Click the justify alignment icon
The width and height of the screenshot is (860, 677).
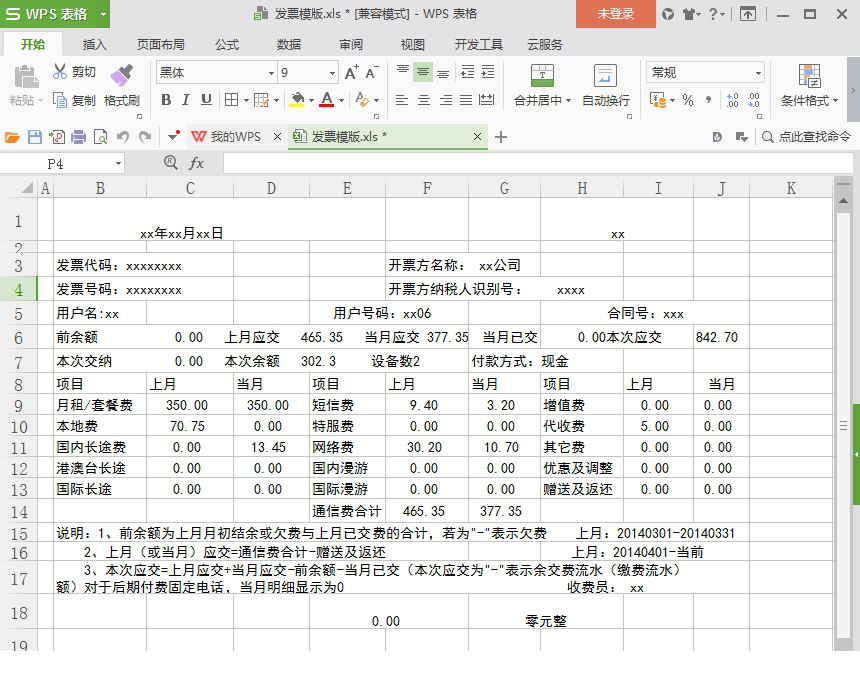click(466, 100)
